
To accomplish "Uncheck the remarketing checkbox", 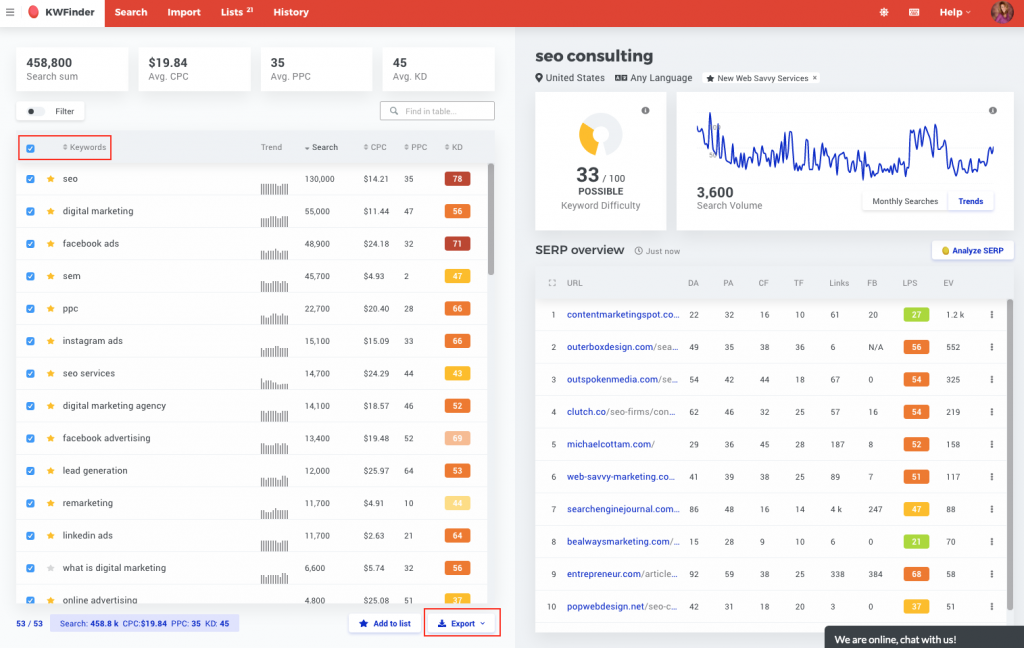I will tap(31, 504).
